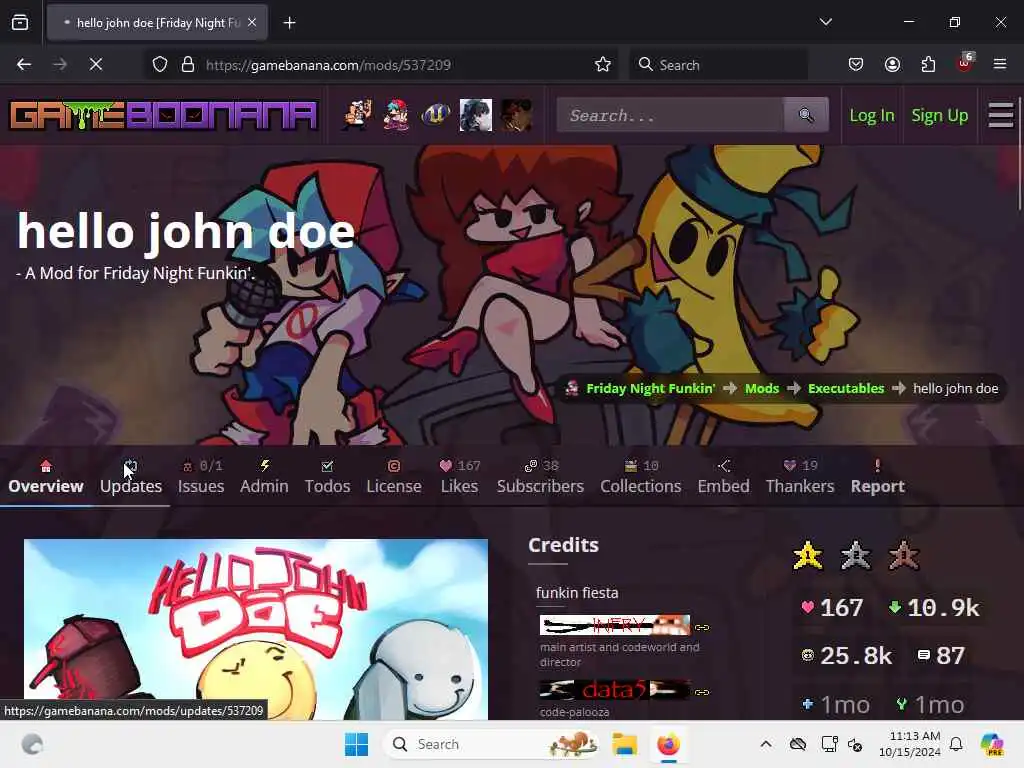1024x768 pixels.
Task: Click the tracking protection shield icon
Action: pos(160,65)
